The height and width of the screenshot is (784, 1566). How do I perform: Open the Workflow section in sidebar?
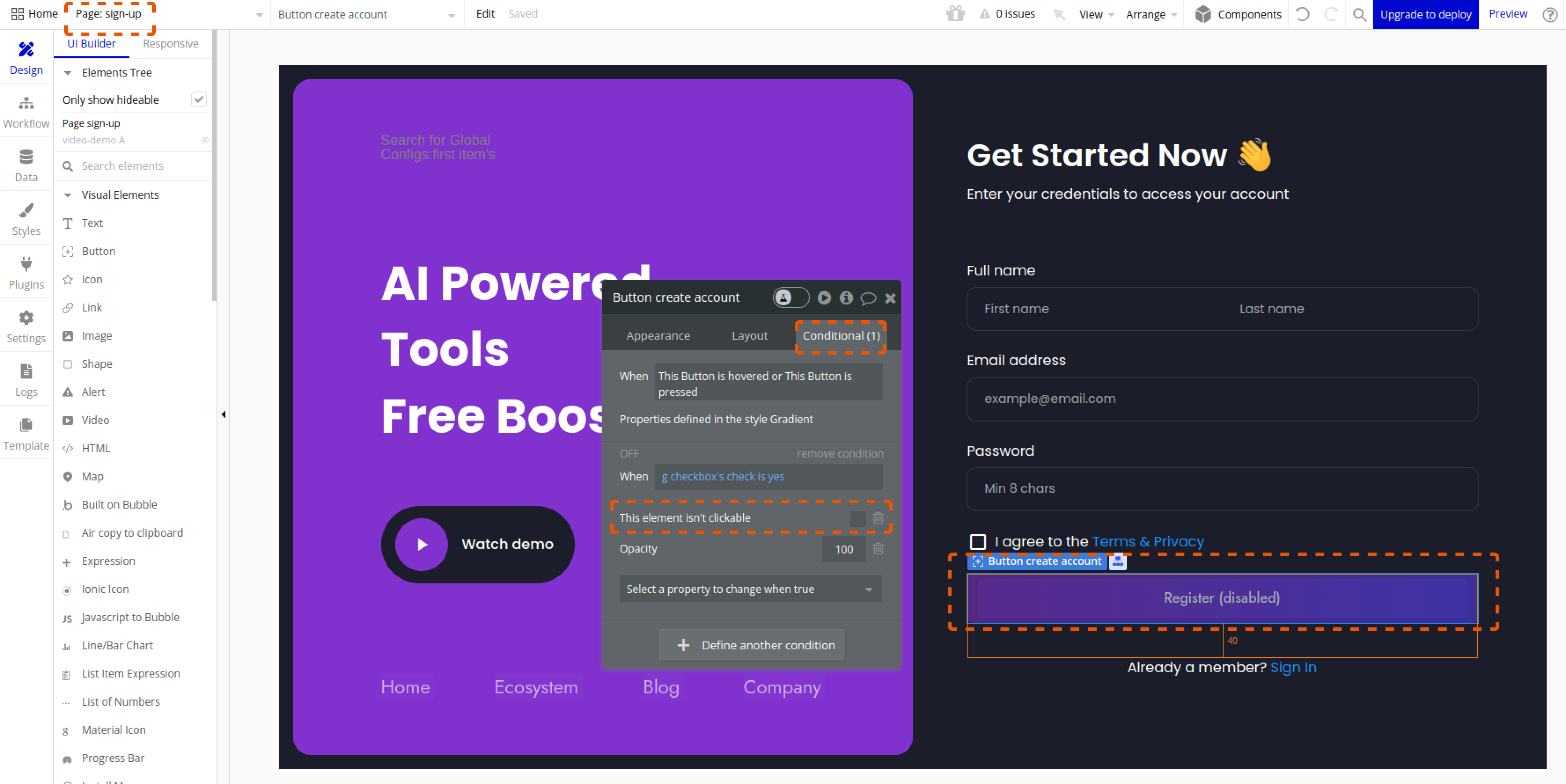(26, 113)
